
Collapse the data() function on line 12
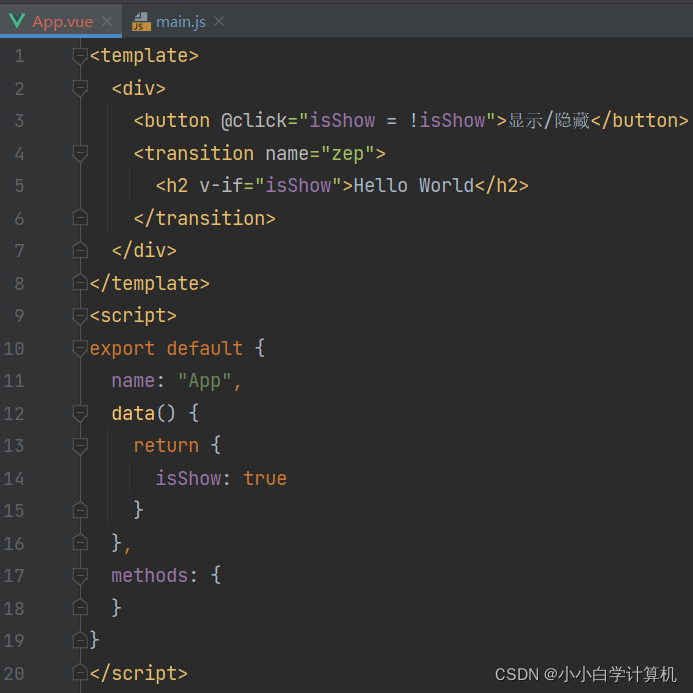(x=80, y=414)
